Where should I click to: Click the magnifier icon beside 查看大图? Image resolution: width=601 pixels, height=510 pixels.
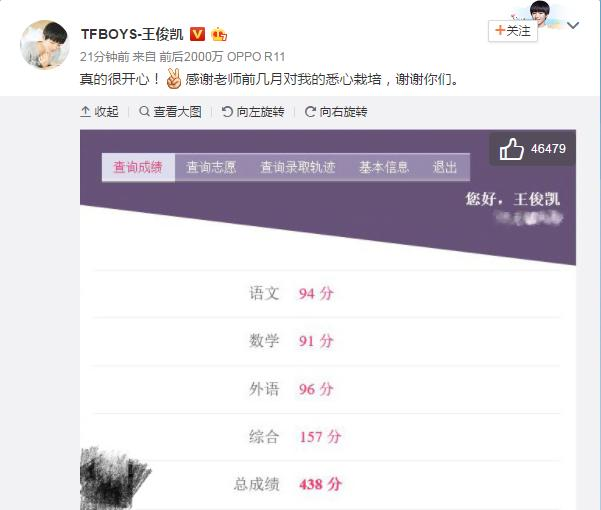click(145, 112)
